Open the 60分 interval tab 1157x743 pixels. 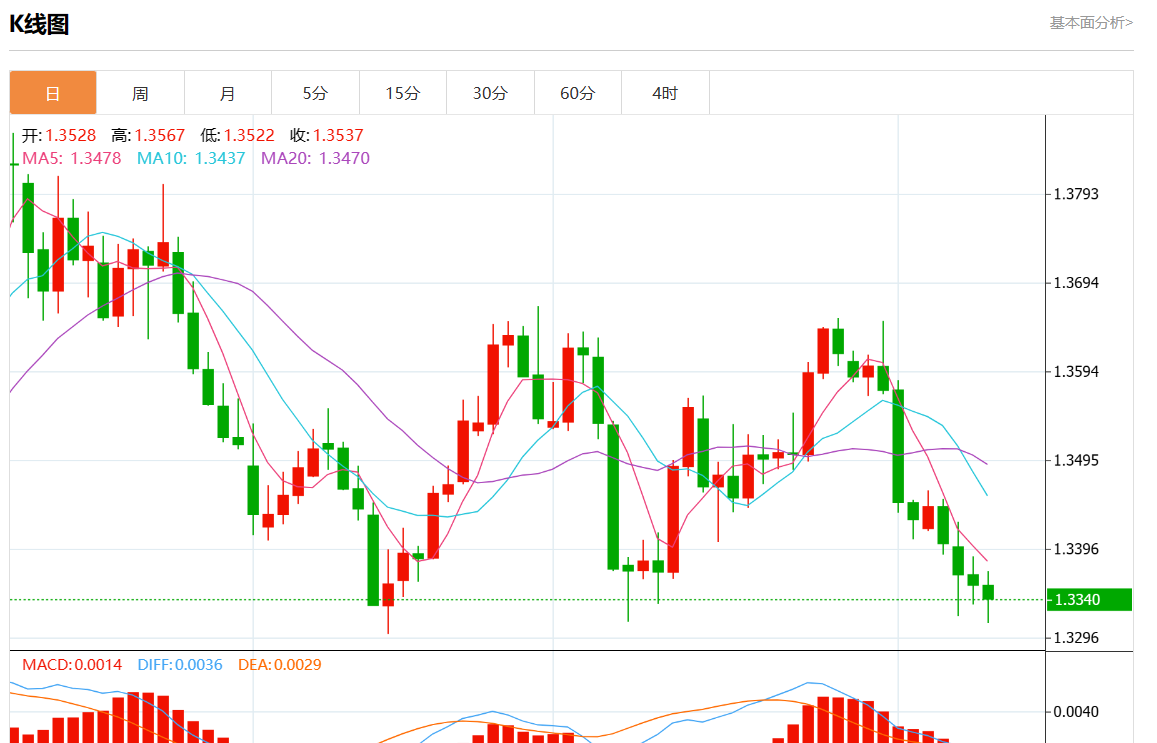(x=578, y=93)
